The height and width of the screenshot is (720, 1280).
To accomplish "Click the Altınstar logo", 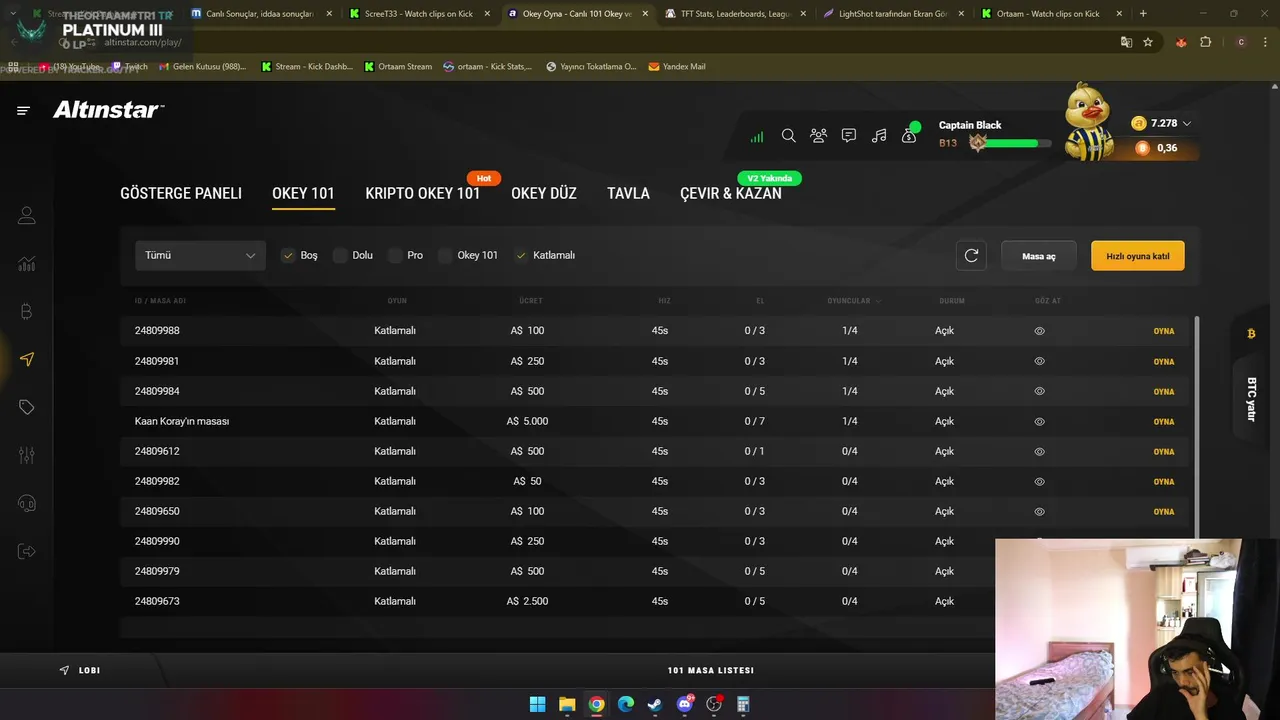I will pos(108,110).
